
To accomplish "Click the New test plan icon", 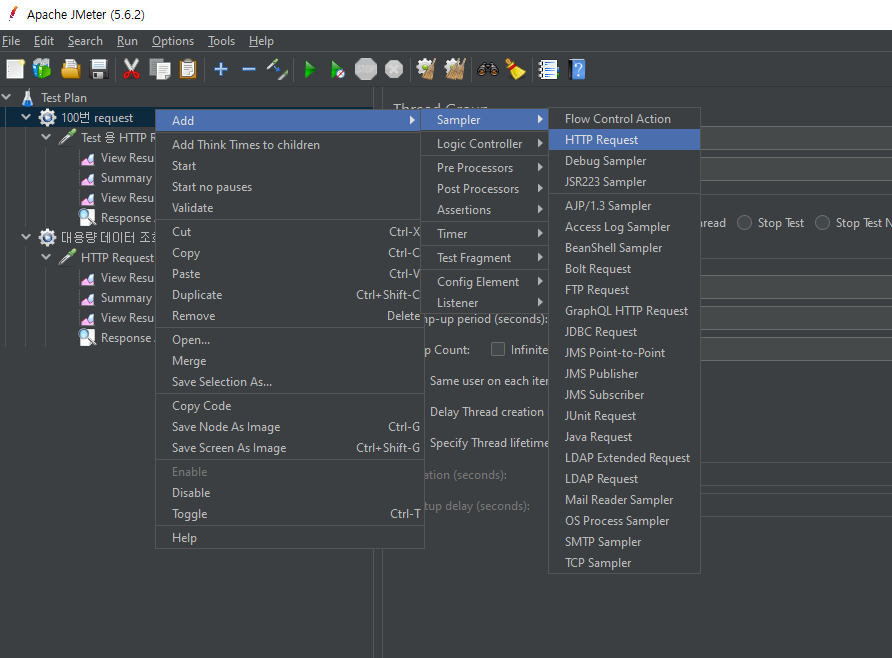I will [15, 69].
